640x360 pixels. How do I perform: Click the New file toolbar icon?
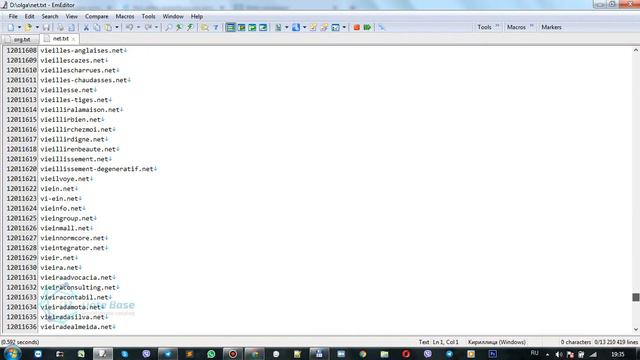click(11, 27)
